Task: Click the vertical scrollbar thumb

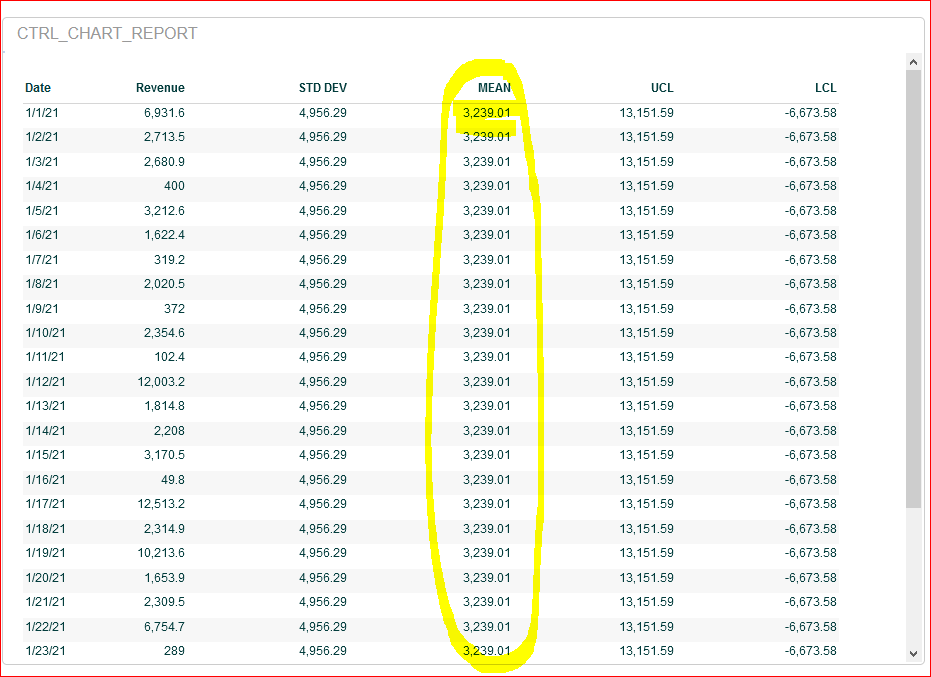Action: tap(913, 289)
